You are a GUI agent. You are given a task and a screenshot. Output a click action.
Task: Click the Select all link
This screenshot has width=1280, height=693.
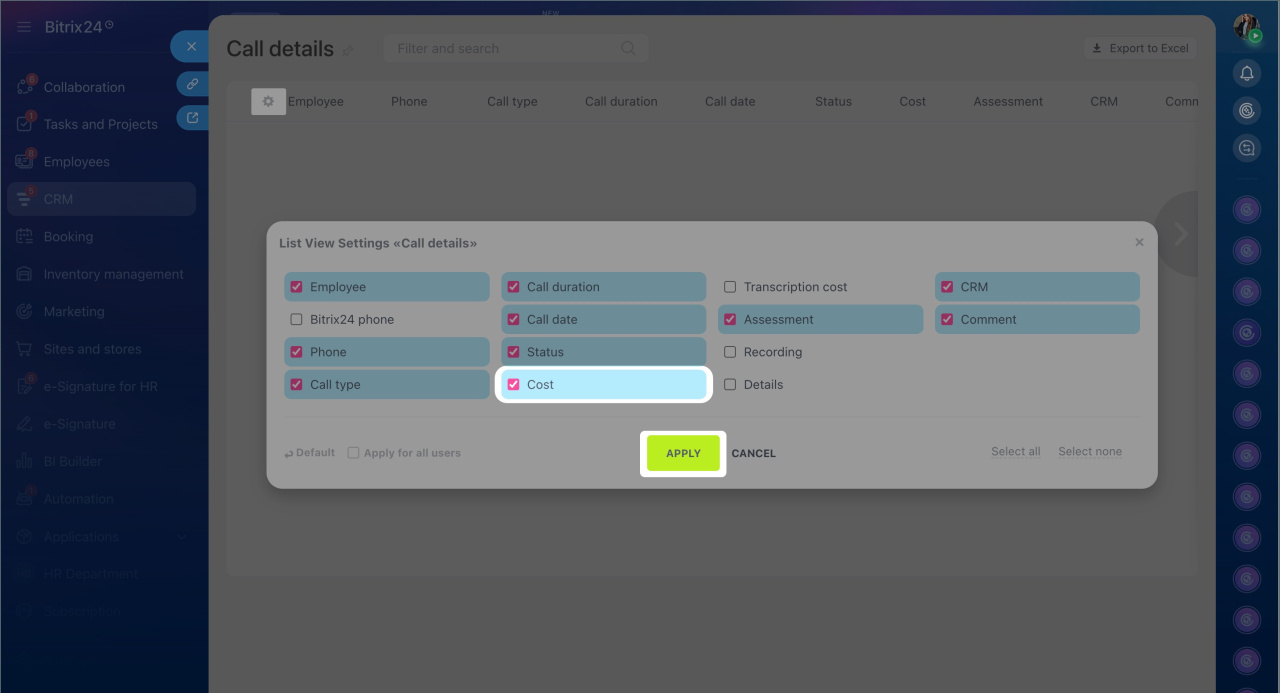coord(1015,452)
